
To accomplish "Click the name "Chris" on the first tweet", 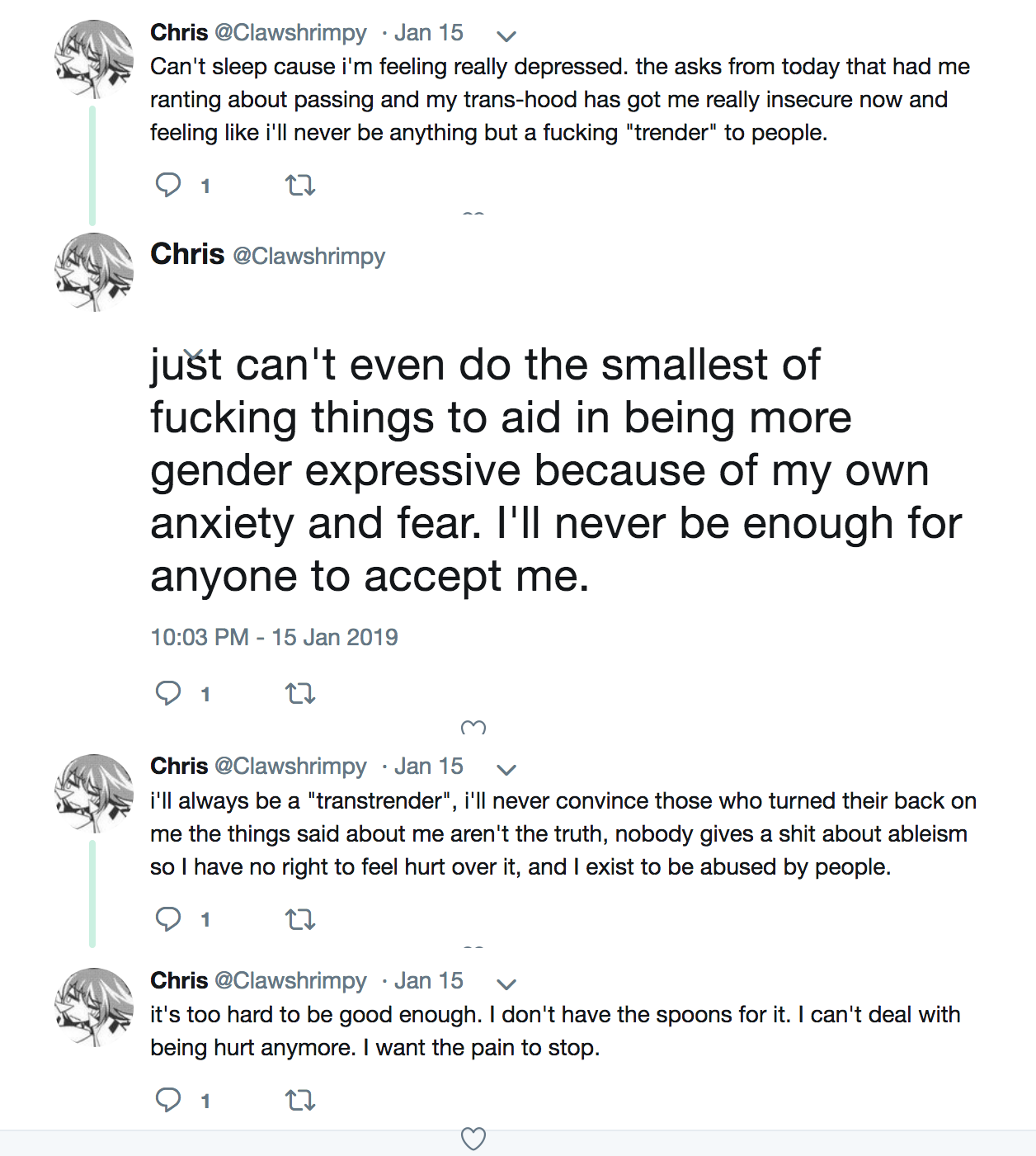I will [179, 32].
